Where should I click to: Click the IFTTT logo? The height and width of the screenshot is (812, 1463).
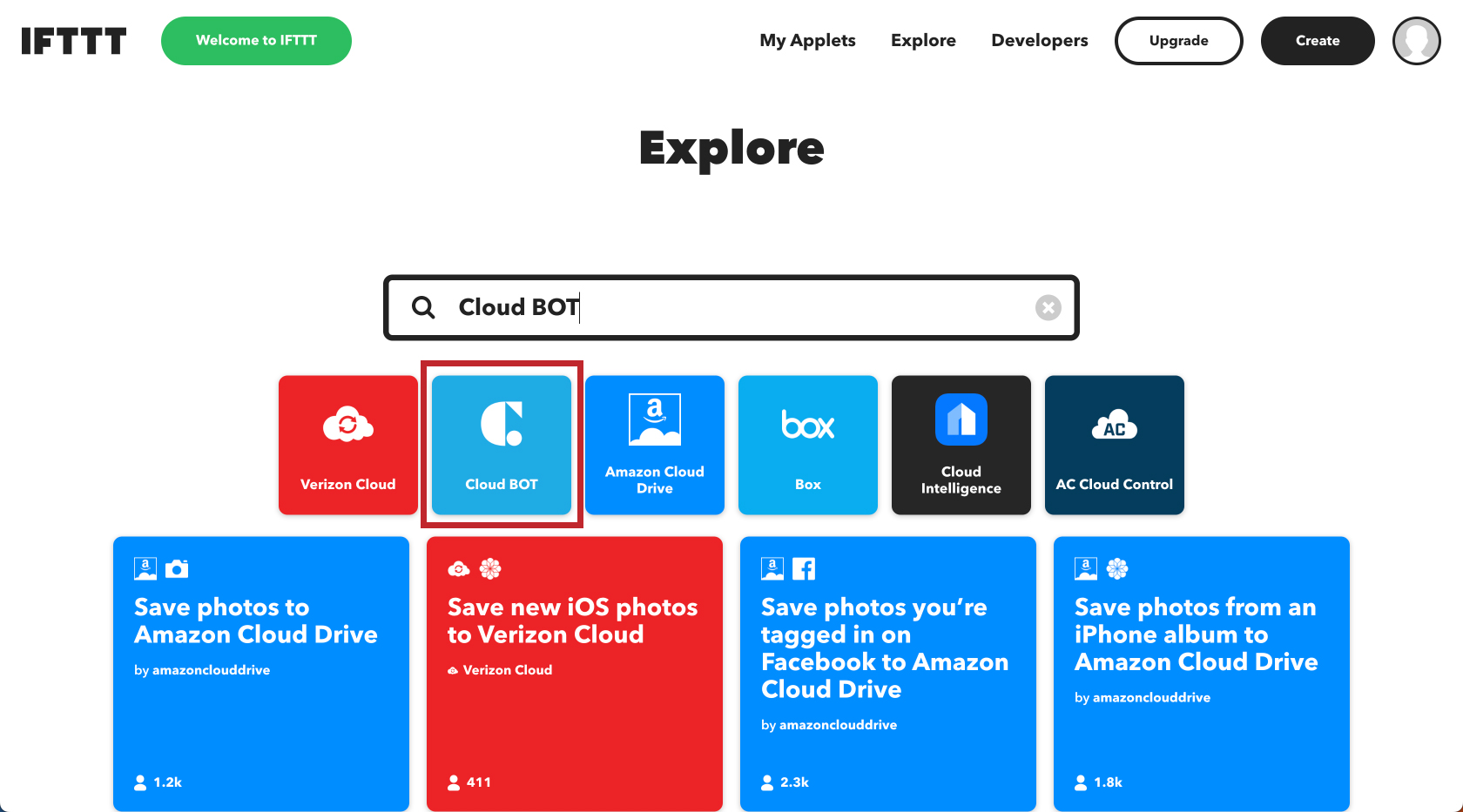(74, 41)
